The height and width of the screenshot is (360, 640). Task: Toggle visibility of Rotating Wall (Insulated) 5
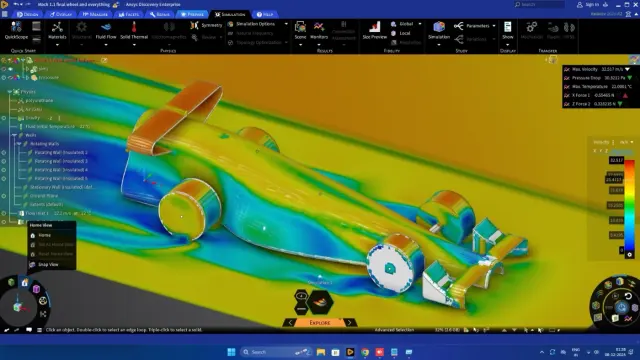pyautogui.click(x=4, y=178)
